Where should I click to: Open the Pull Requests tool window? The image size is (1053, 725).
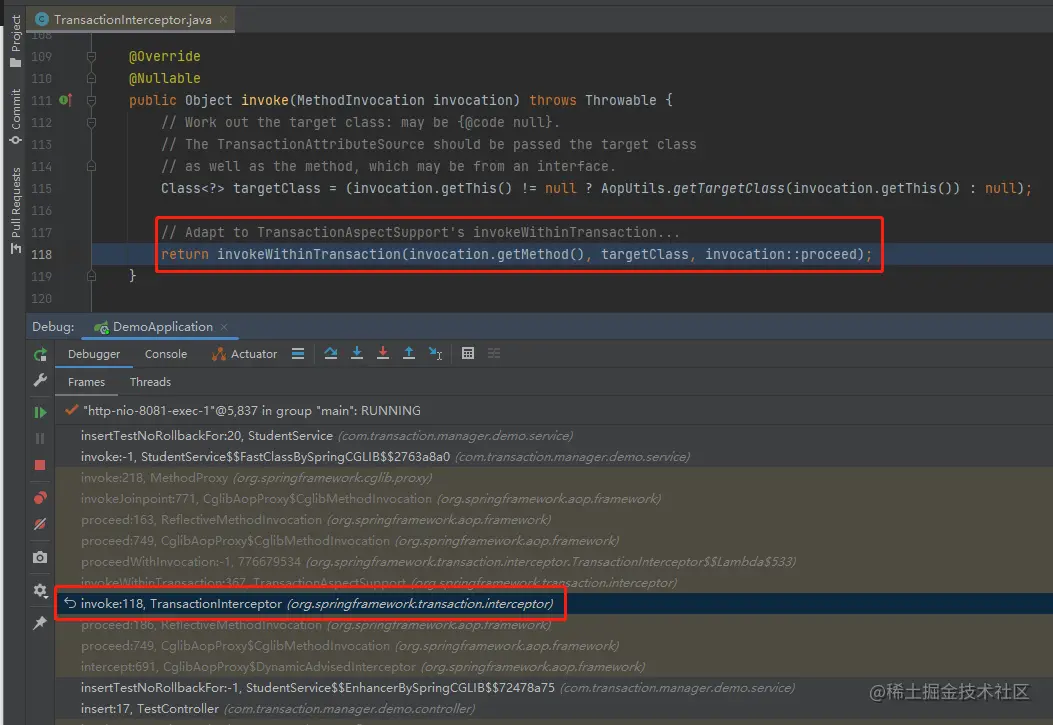[x=15, y=210]
